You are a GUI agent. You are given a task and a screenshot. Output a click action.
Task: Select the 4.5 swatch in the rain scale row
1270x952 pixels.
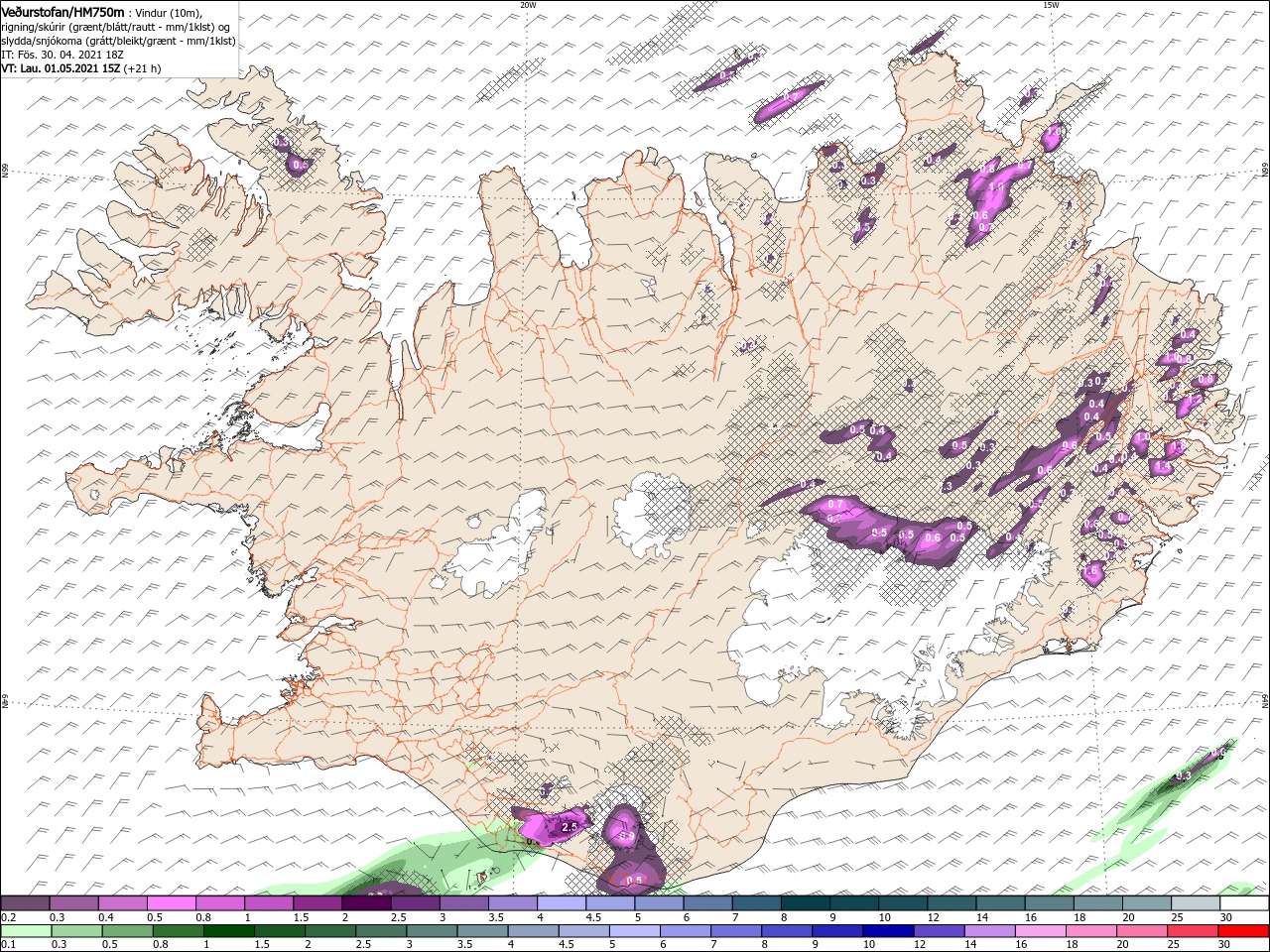(584, 931)
